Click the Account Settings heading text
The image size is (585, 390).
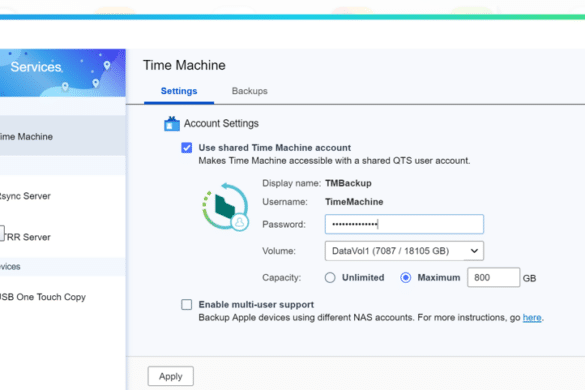pos(221,124)
